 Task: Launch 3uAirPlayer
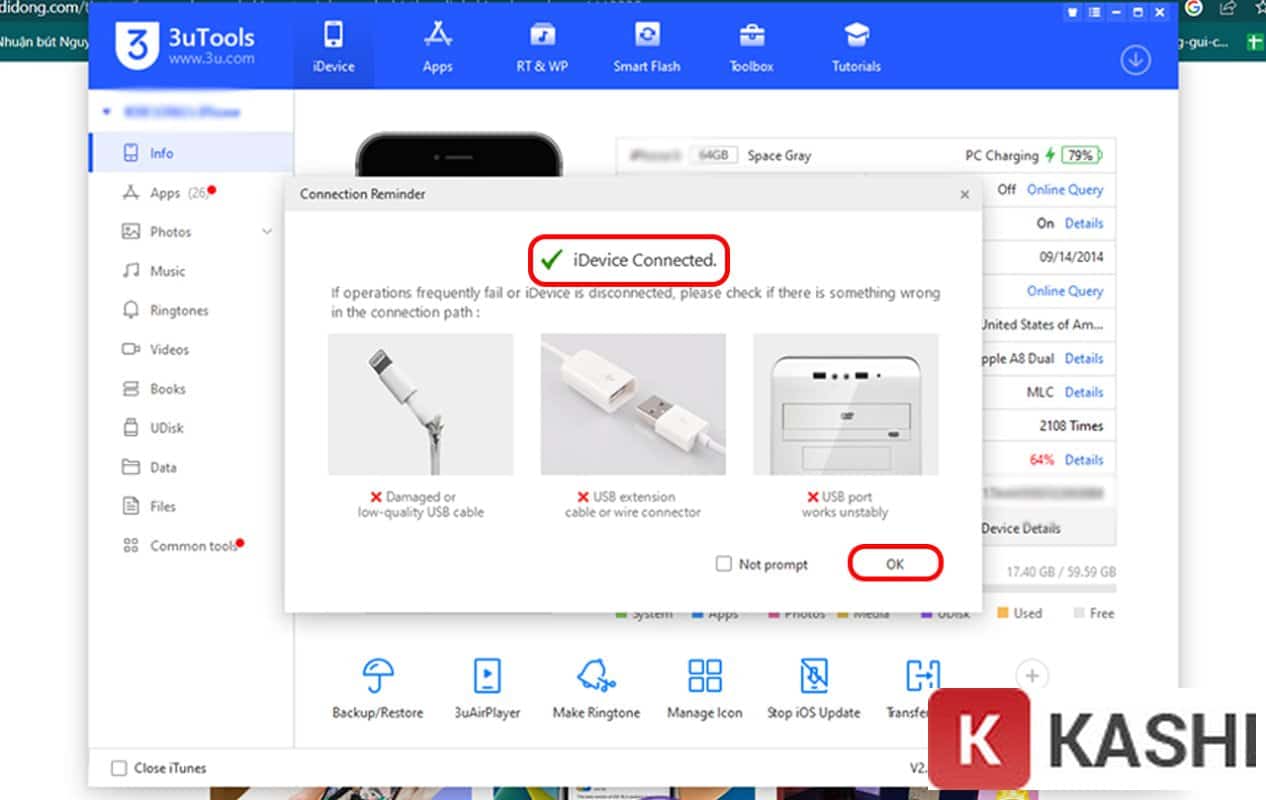pyautogui.click(x=487, y=685)
